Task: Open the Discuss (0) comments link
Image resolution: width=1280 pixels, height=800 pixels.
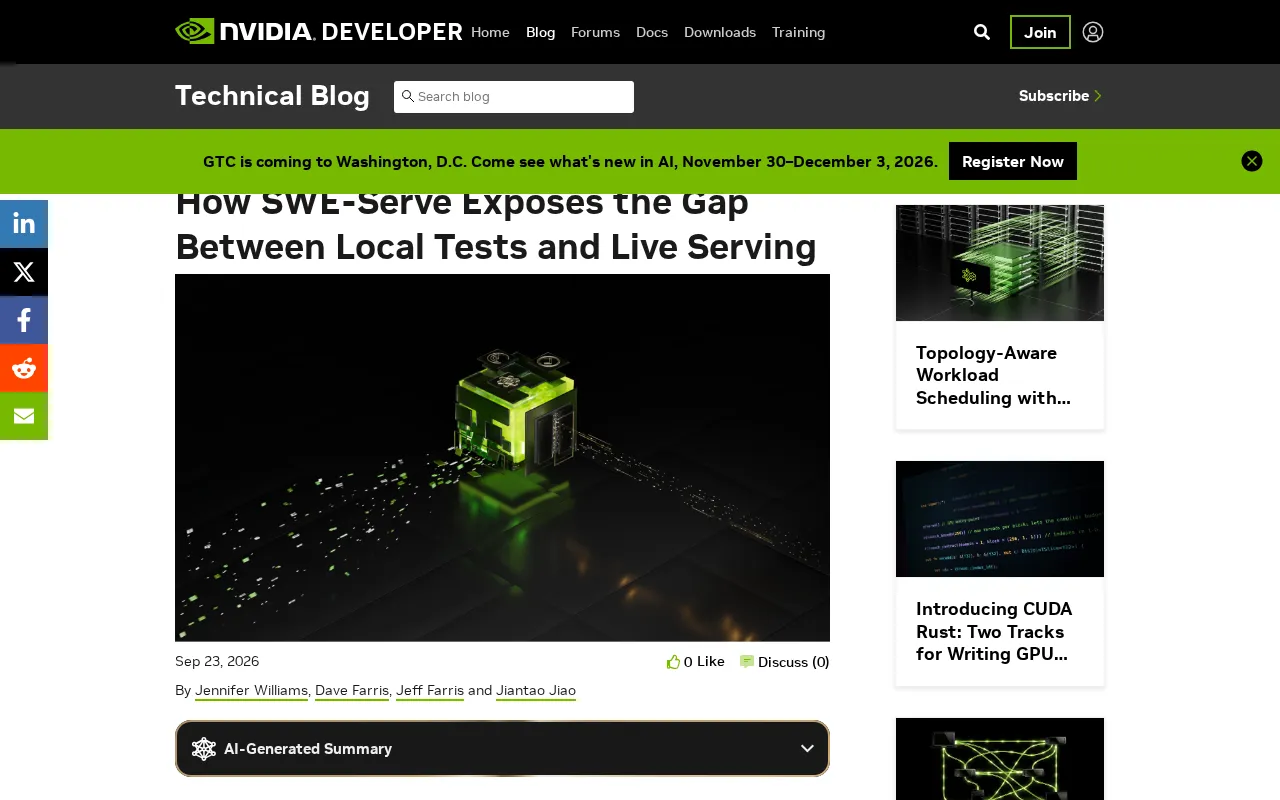Action: coord(785,661)
